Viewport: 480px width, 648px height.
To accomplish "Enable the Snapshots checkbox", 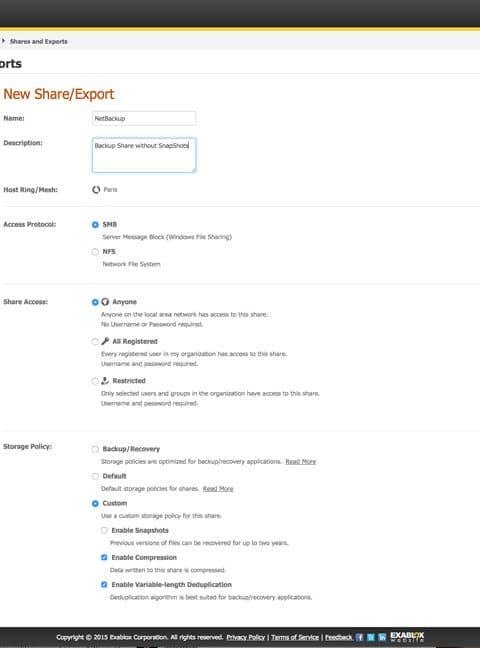I will pyautogui.click(x=104, y=530).
